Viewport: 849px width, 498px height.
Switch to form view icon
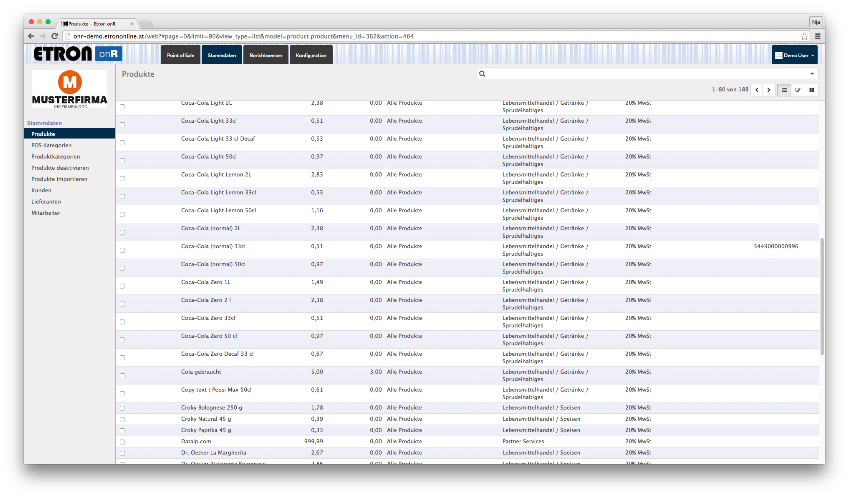[798, 90]
